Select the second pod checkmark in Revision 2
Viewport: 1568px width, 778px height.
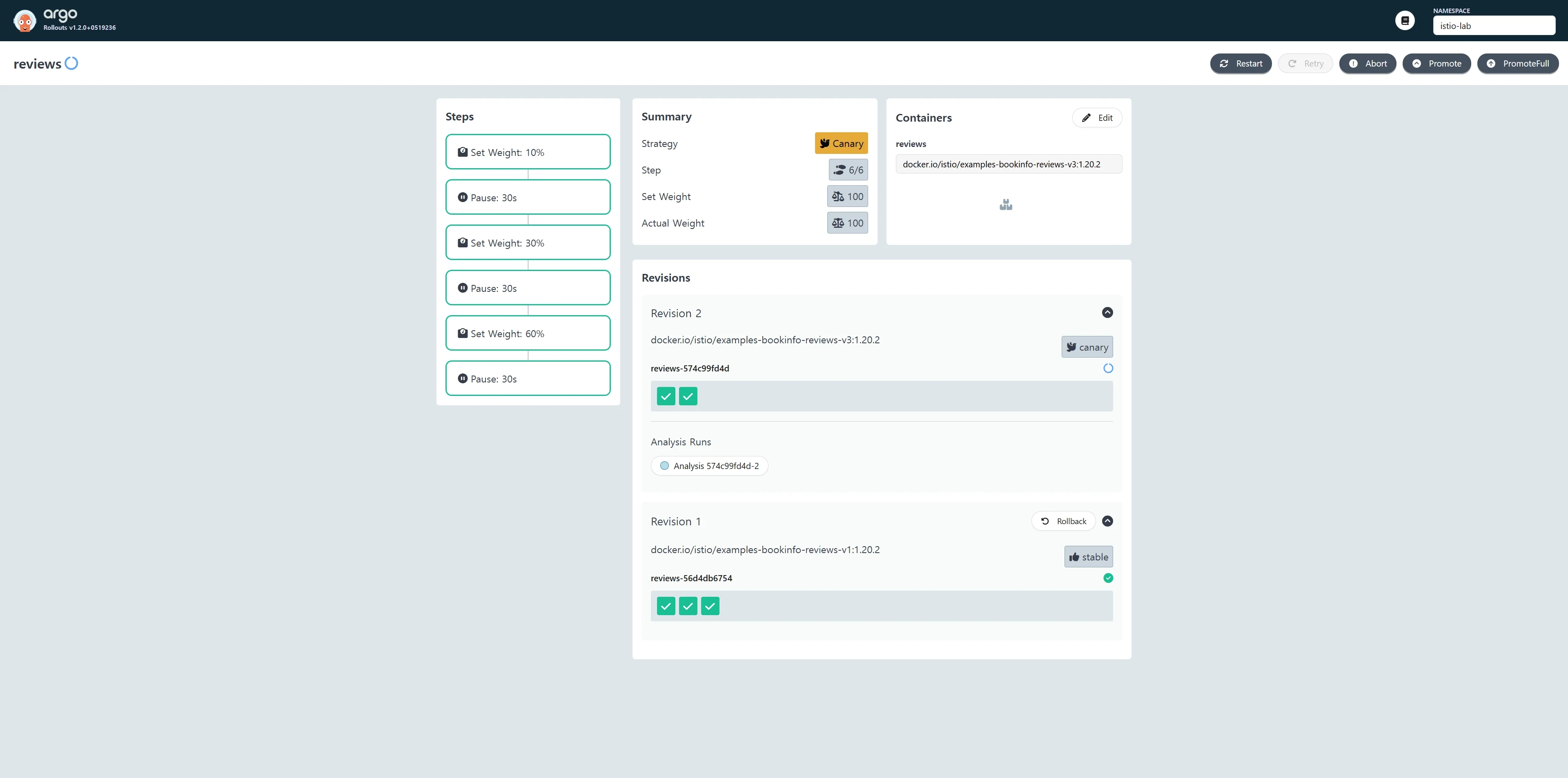click(688, 397)
